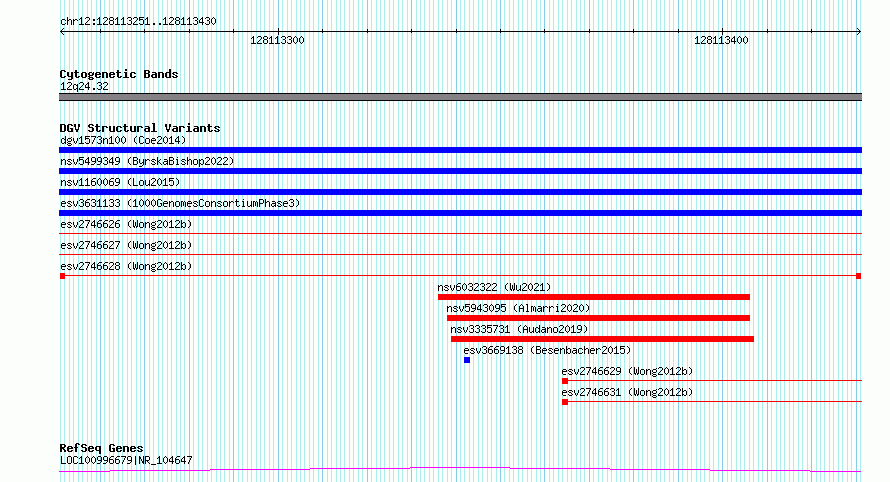Click the blue bar under nsv5499349
Image resolution: width=890 pixels, height=482 pixels.
460,171
